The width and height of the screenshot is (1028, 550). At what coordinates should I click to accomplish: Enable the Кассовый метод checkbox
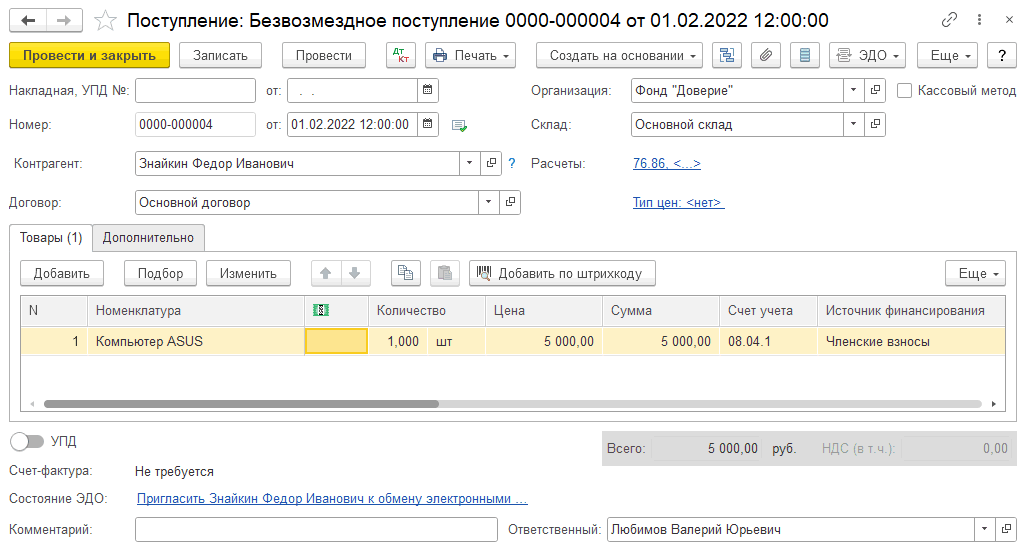tap(905, 91)
